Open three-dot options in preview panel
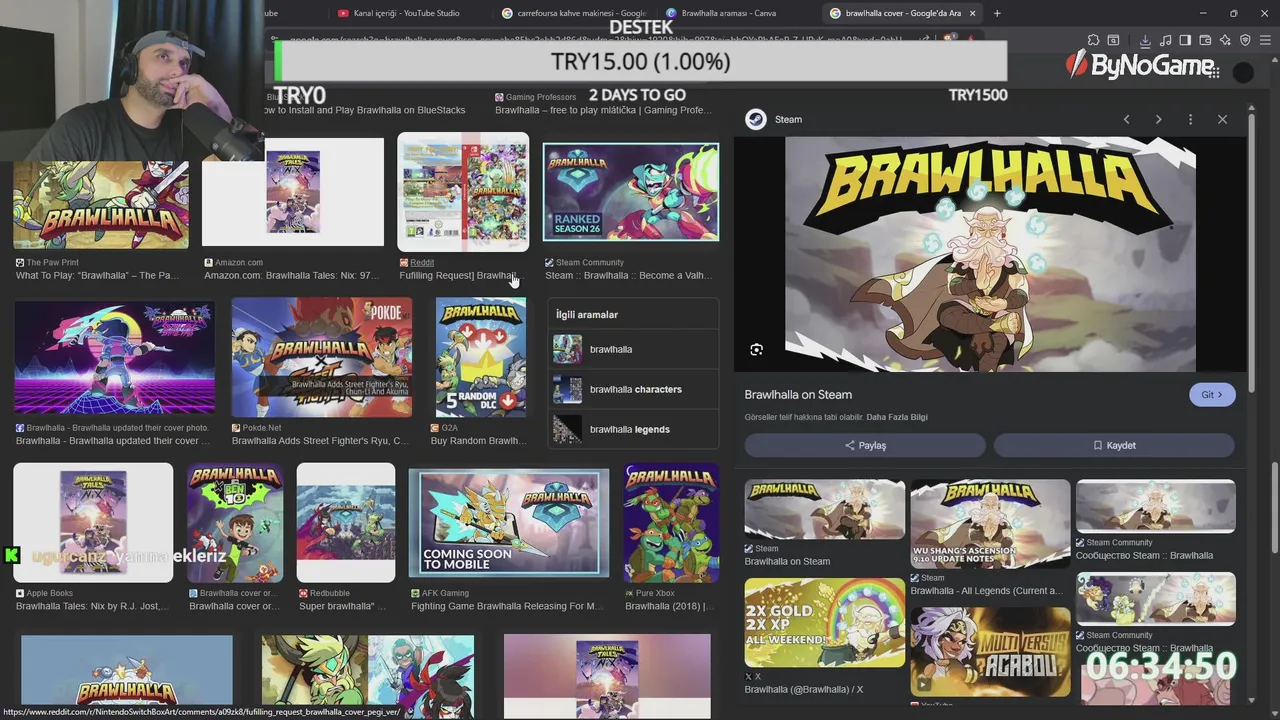The width and height of the screenshot is (1280, 720). pyautogui.click(x=1190, y=119)
